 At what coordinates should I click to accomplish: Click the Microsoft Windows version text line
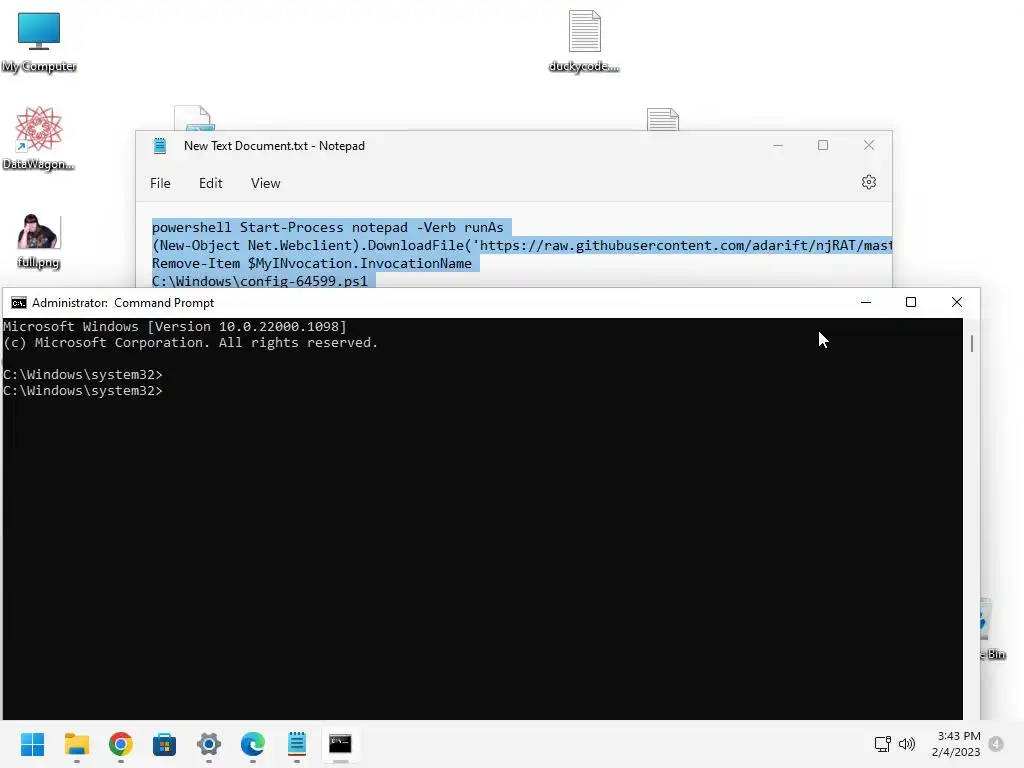175,327
